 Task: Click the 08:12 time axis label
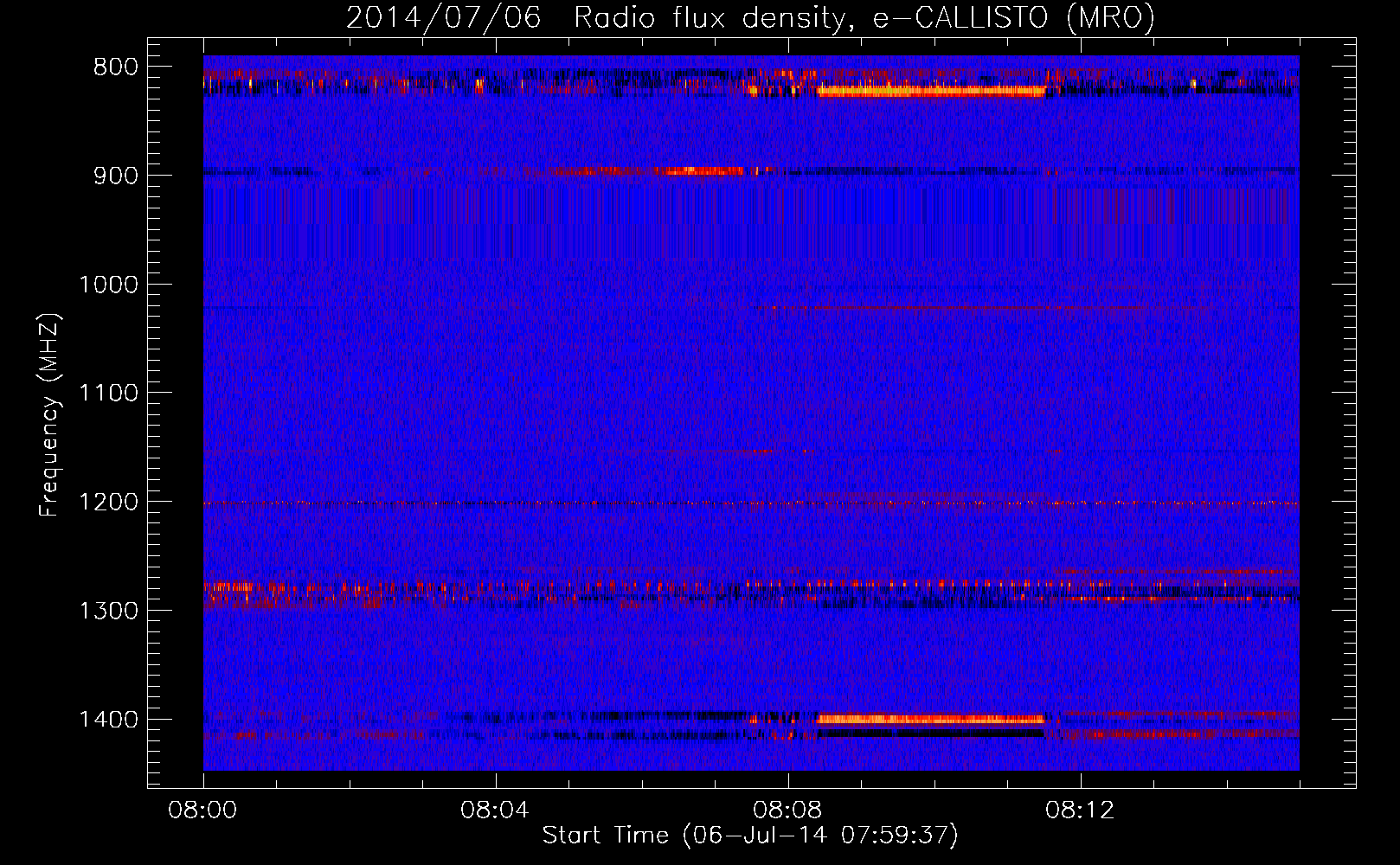pyautogui.click(x=1080, y=811)
